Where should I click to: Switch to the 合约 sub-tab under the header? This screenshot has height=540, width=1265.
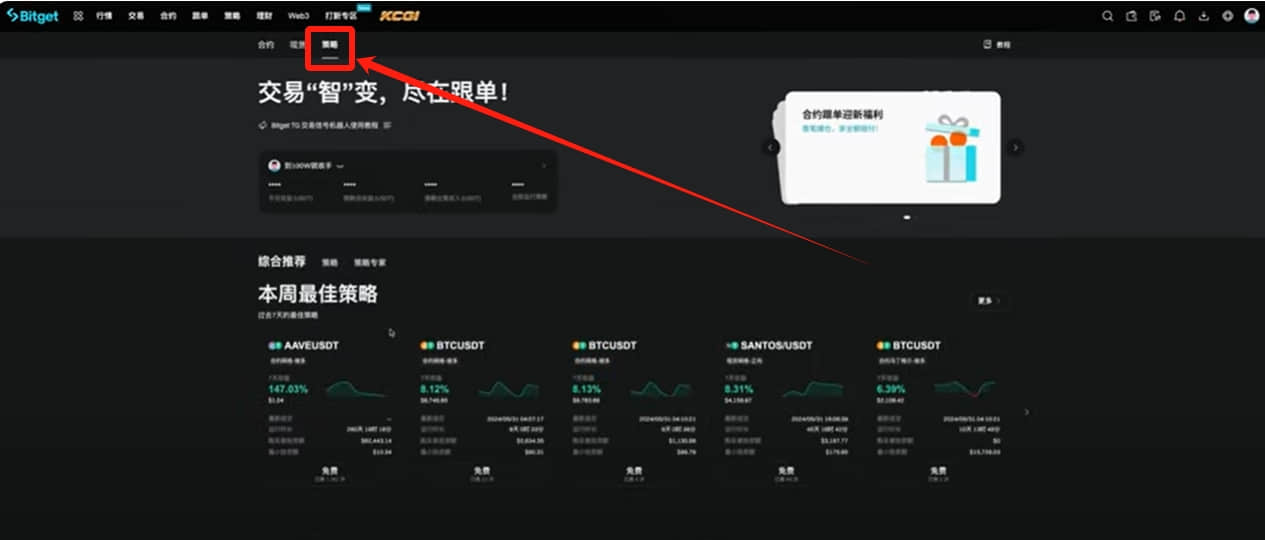(266, 45)
